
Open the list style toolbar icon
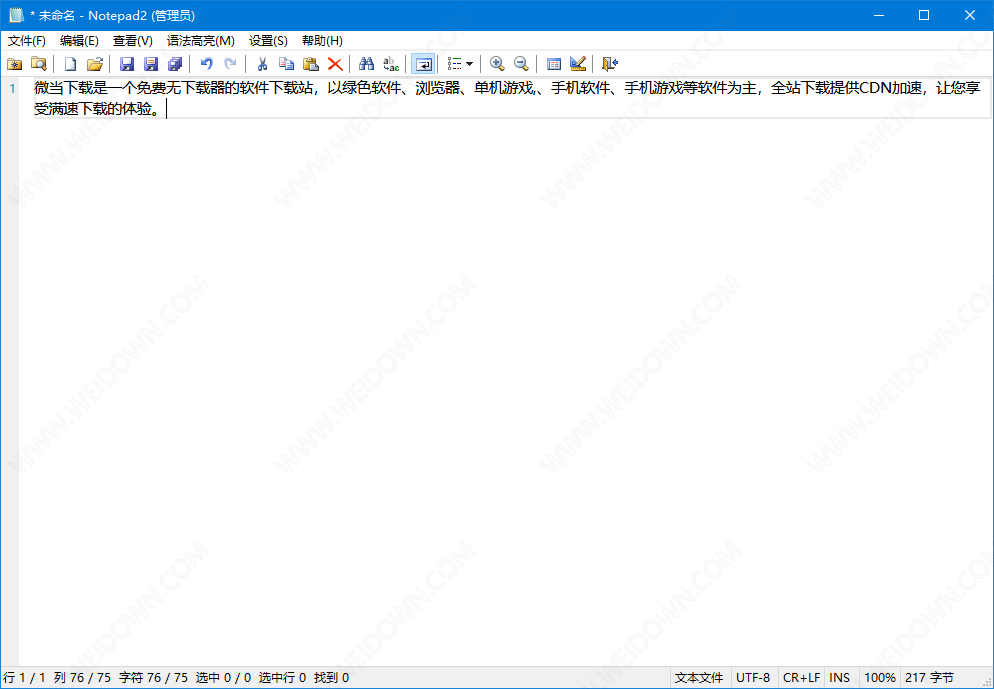point(455,64)
